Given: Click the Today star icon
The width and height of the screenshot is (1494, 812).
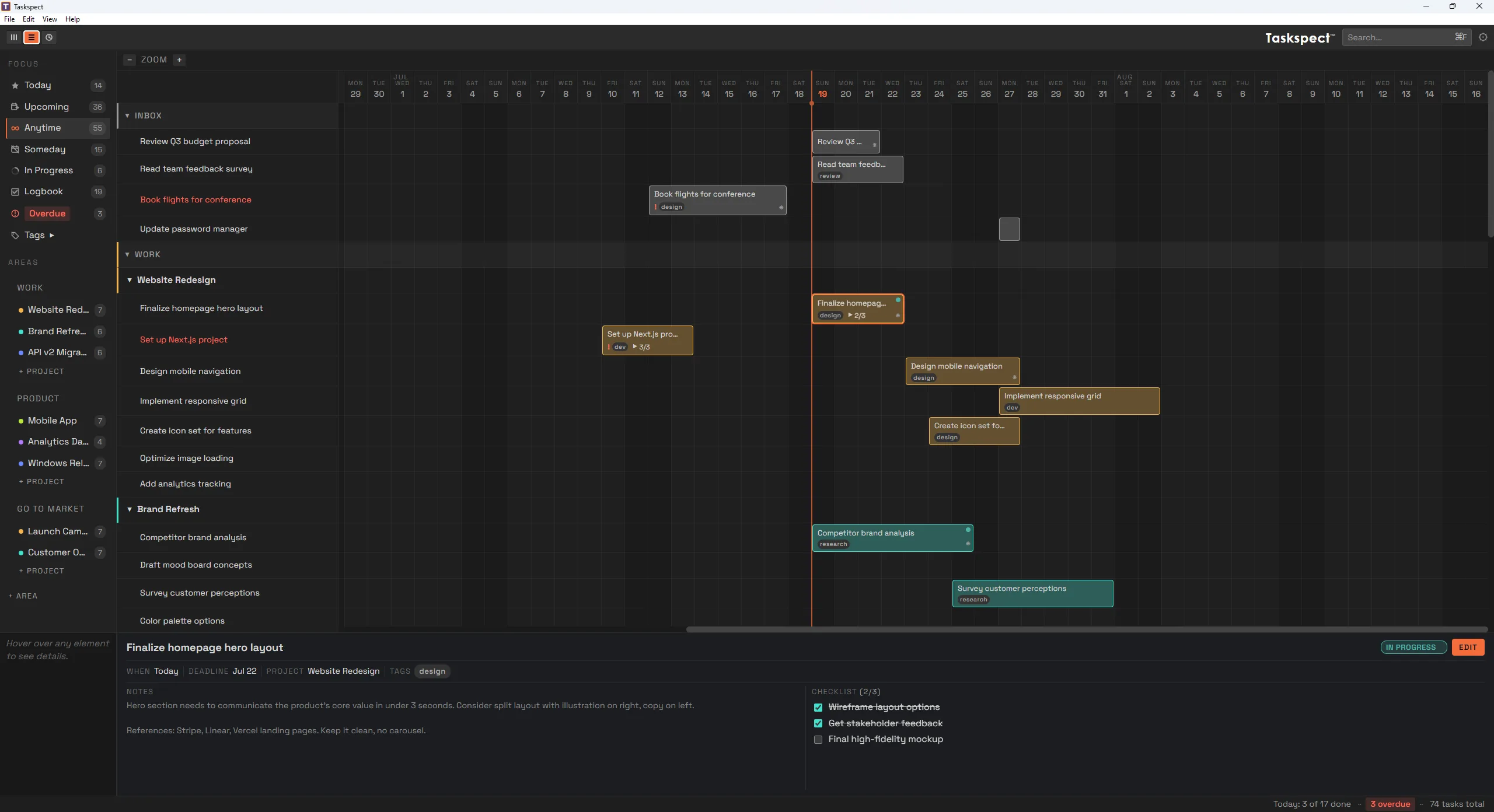Looking at the screenshot, I should [15, 85].
